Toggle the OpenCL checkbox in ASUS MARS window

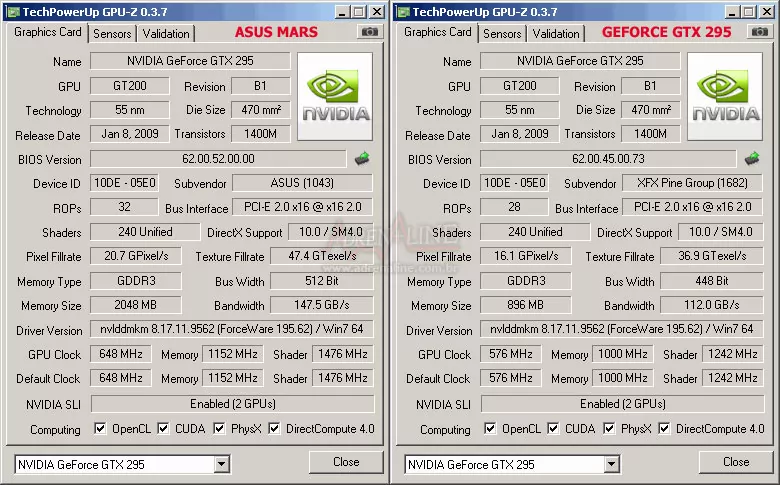100,429
